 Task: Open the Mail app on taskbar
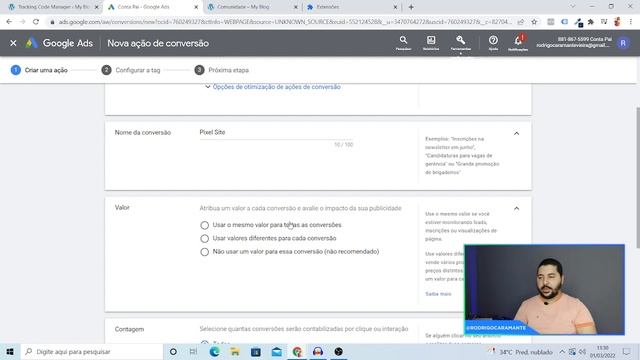[x=276, y=351]
